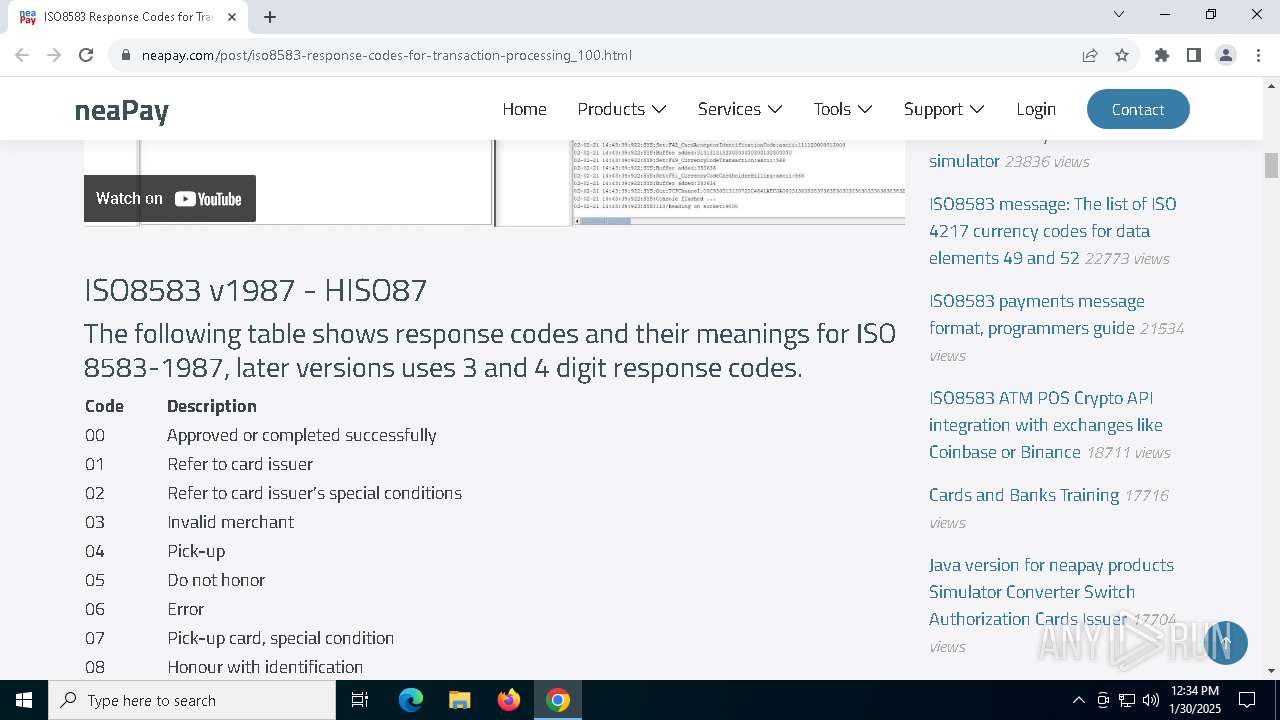Open Task View in the taskbar

(360, 700)
